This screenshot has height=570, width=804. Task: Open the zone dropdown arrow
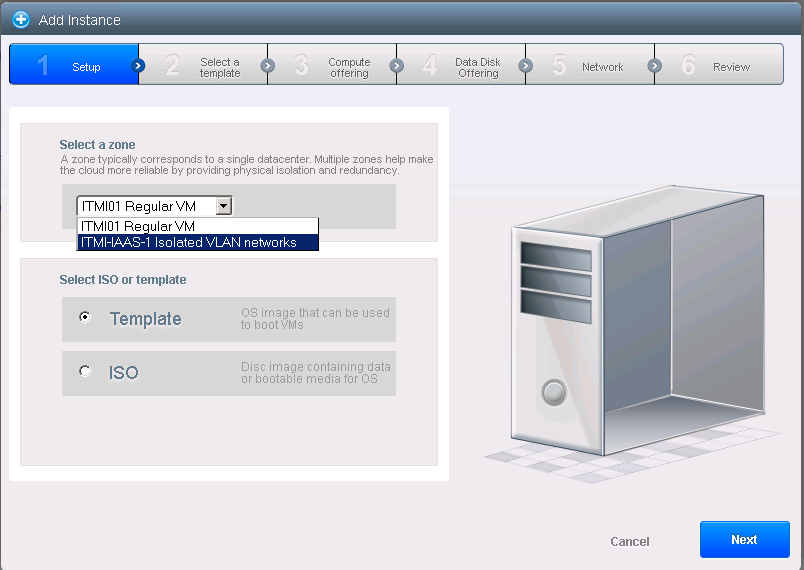click(x=224, y=206)
